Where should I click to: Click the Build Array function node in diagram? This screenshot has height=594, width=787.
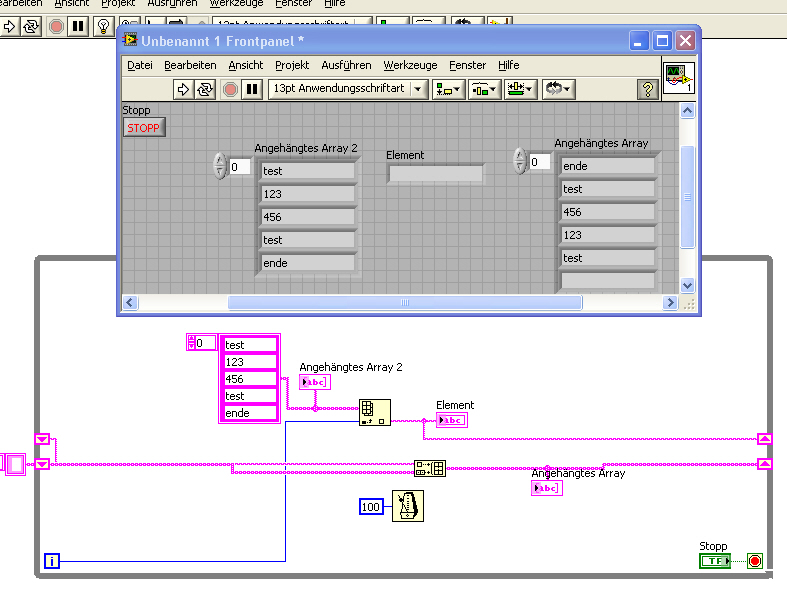[430, 468]
